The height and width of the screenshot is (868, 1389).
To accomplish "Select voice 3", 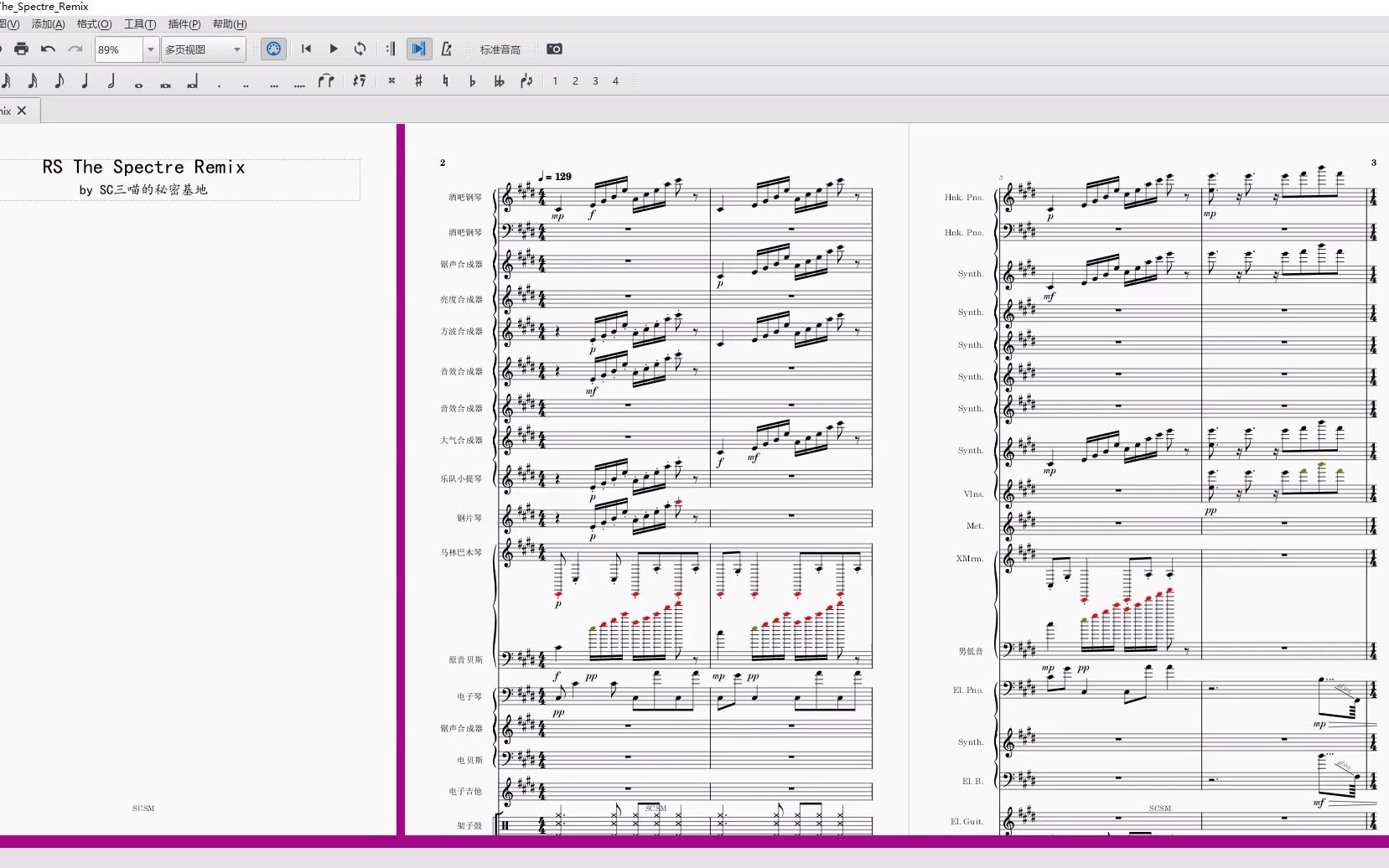I will 595,81.
